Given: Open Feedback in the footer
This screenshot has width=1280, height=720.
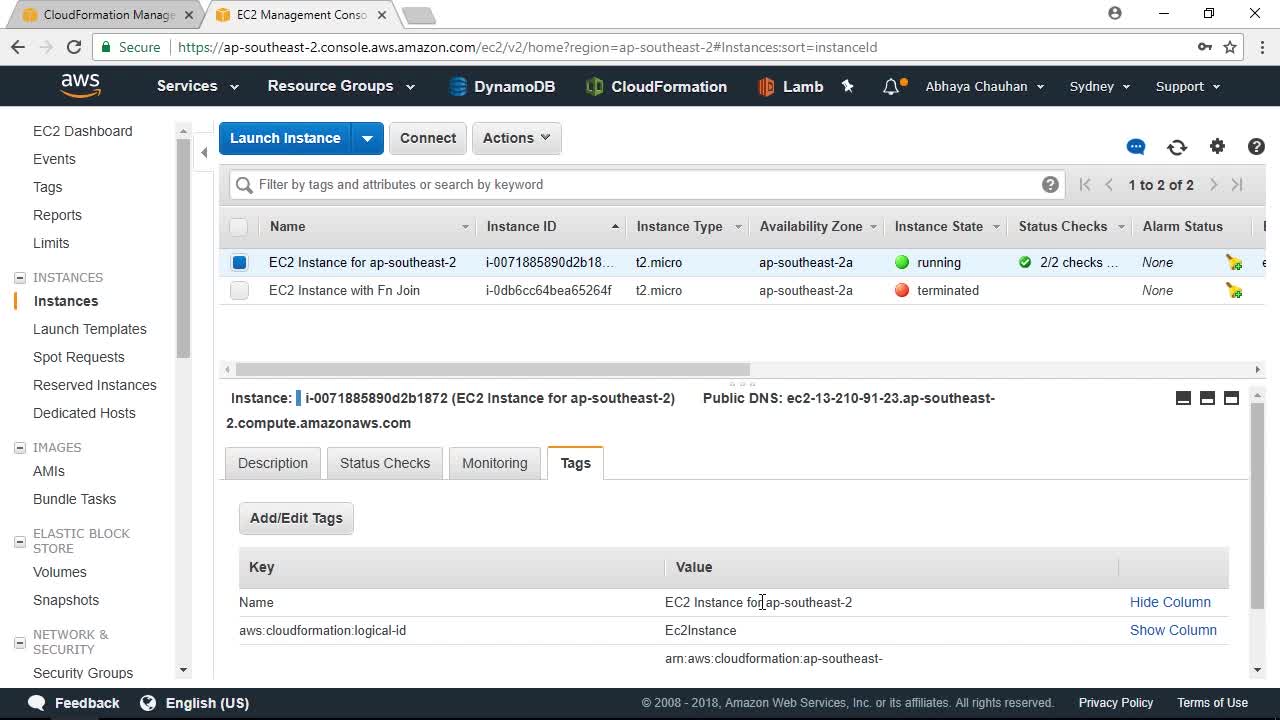Looking at the screenshot, I should click(74, 703).
